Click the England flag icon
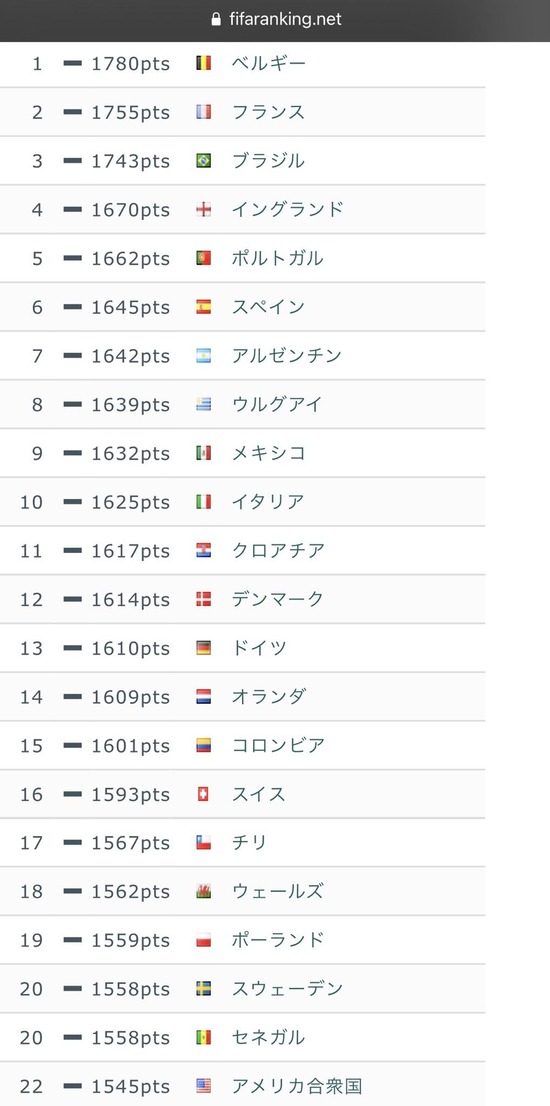The image size is (550, 1106). 204,209
